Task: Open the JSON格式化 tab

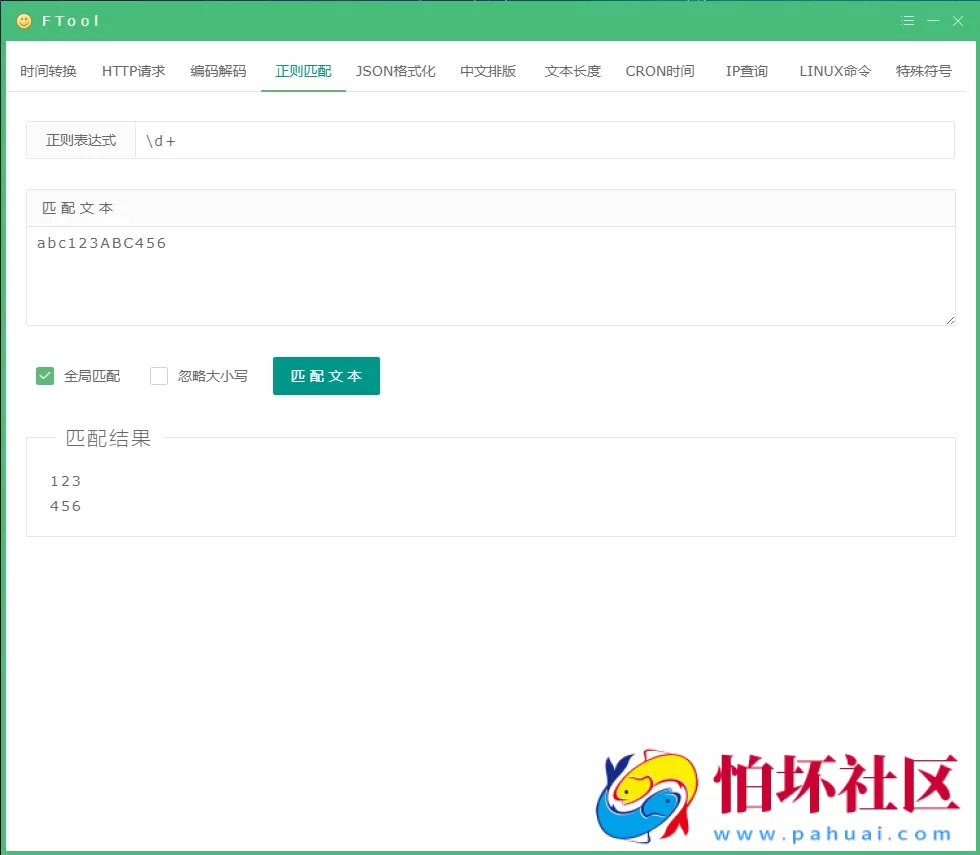Action: pyautogui.click(x=396, y=71)
